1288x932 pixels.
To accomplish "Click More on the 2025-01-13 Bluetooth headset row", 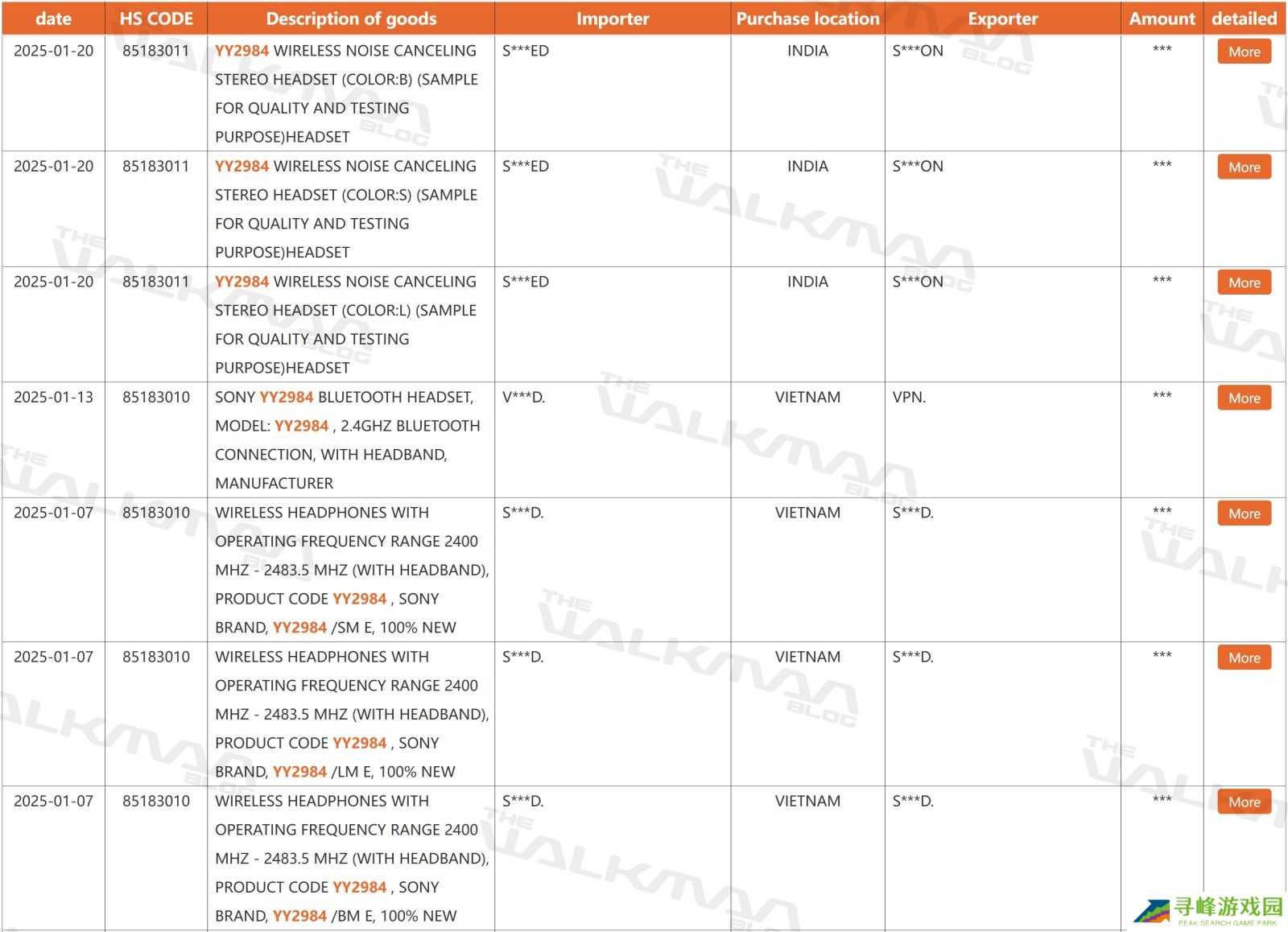I will 1244,398.
